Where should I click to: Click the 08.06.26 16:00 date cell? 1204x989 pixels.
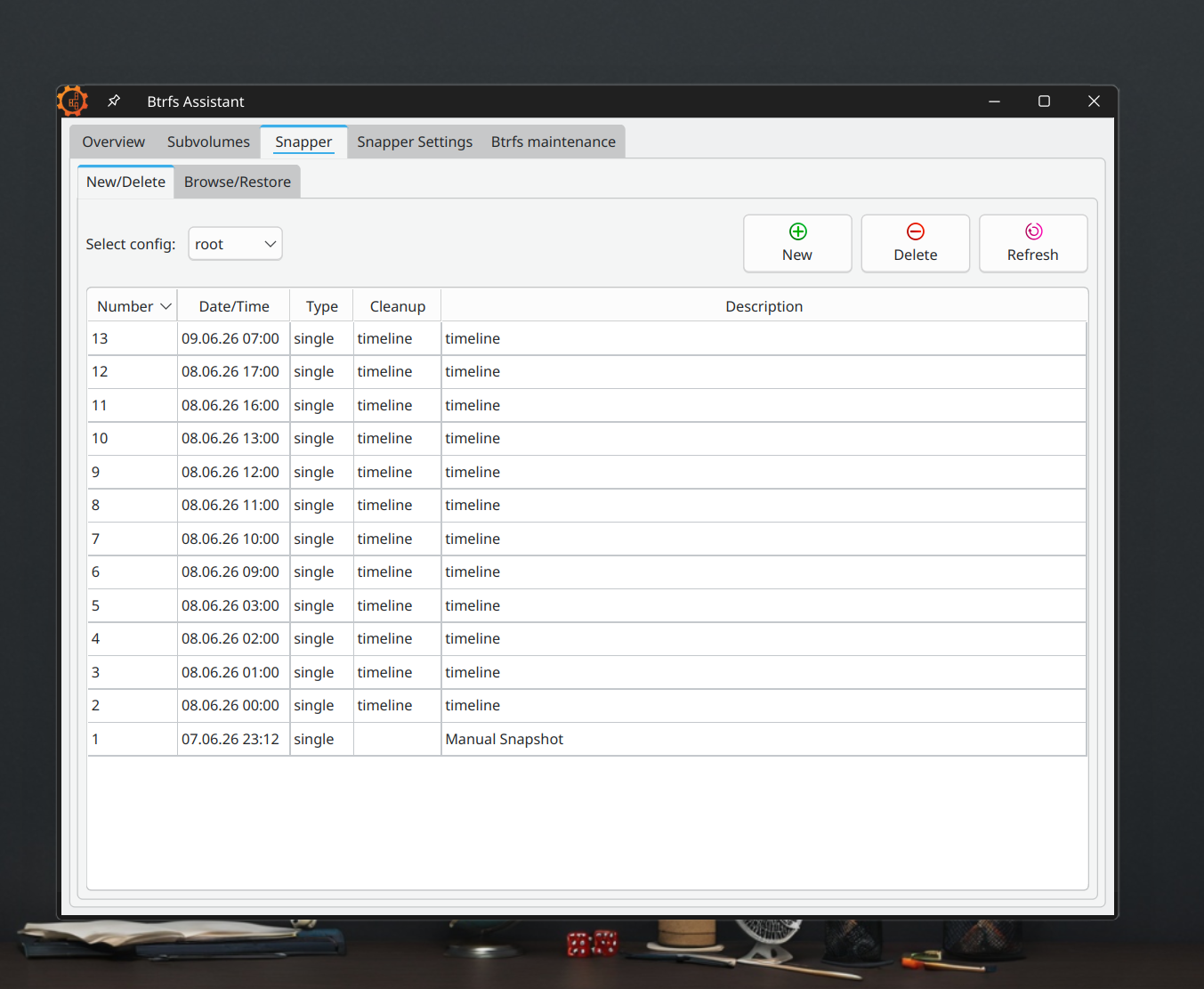[x=234, y=405]
